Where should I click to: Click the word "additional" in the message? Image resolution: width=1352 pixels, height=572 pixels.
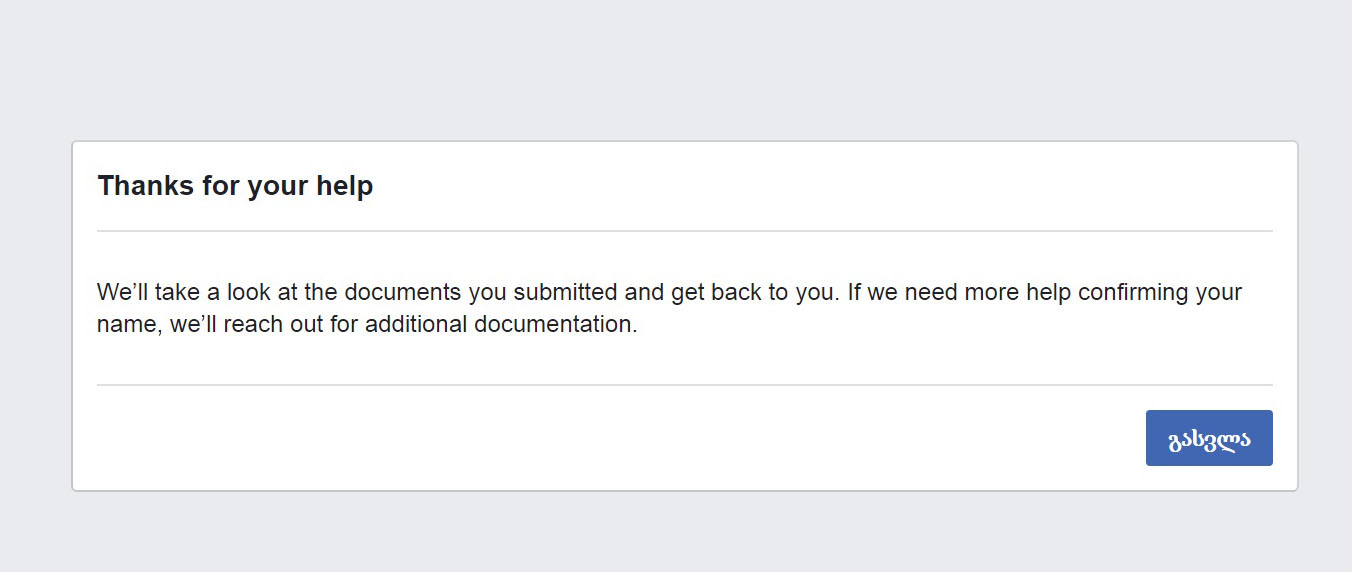pos(416,325)
